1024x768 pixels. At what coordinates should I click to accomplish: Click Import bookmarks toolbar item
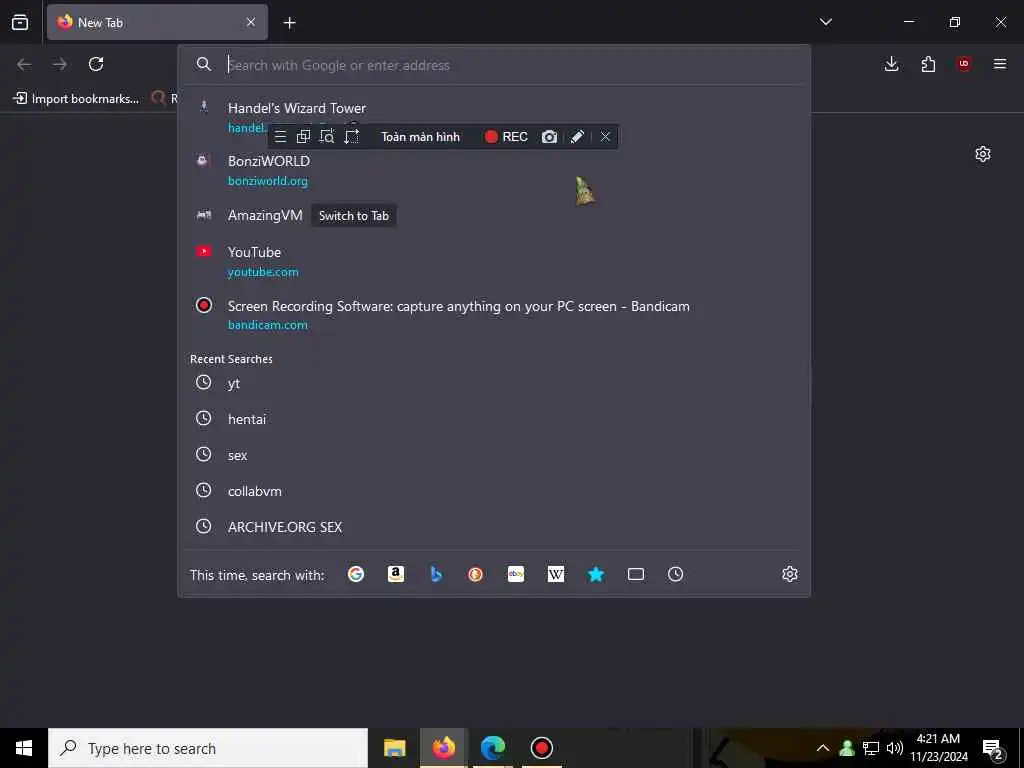click(x=76, y=99)
